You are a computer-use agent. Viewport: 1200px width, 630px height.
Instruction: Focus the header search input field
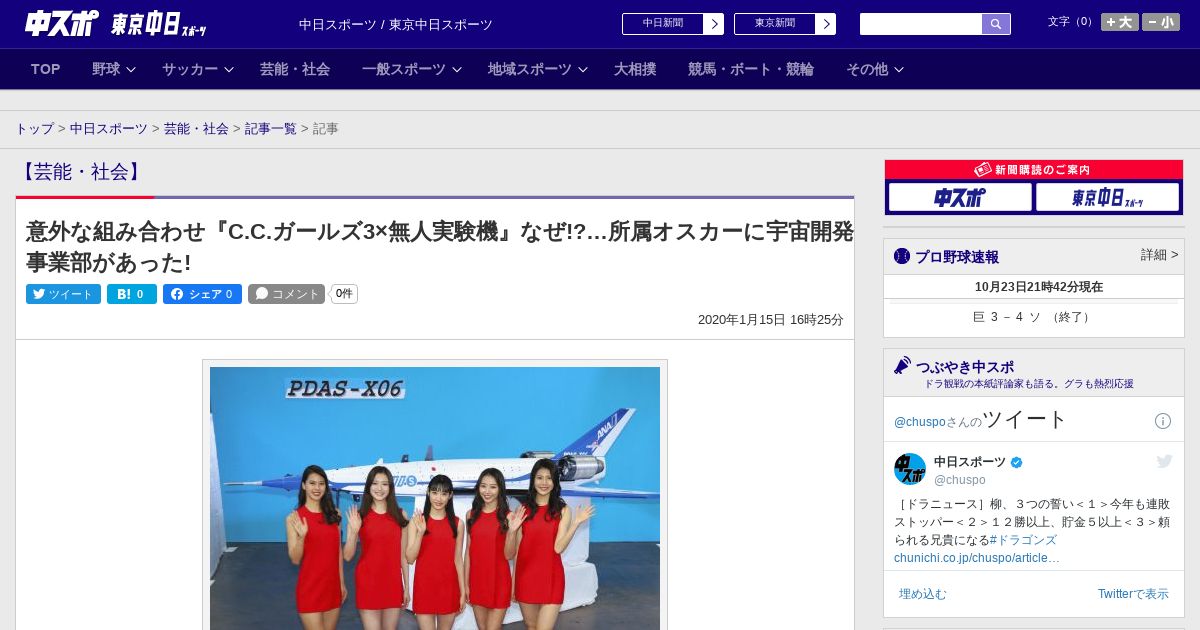pyautogui.click(x=921, y=24)
